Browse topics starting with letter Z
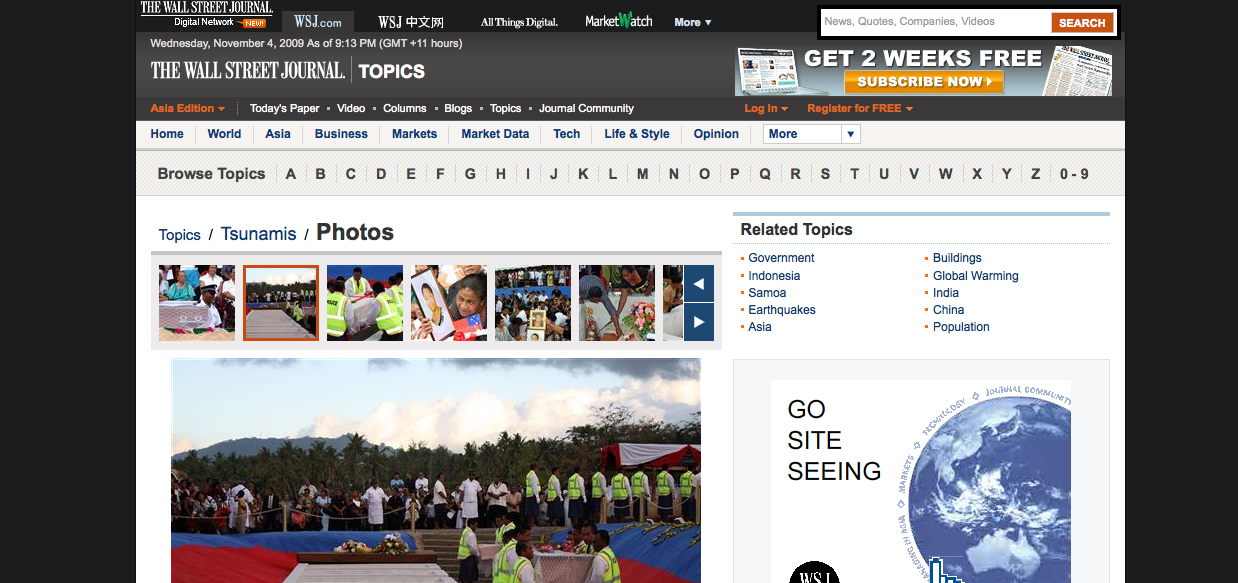Viewport: 1238px width, 583px height. [x=1036, y=174]
